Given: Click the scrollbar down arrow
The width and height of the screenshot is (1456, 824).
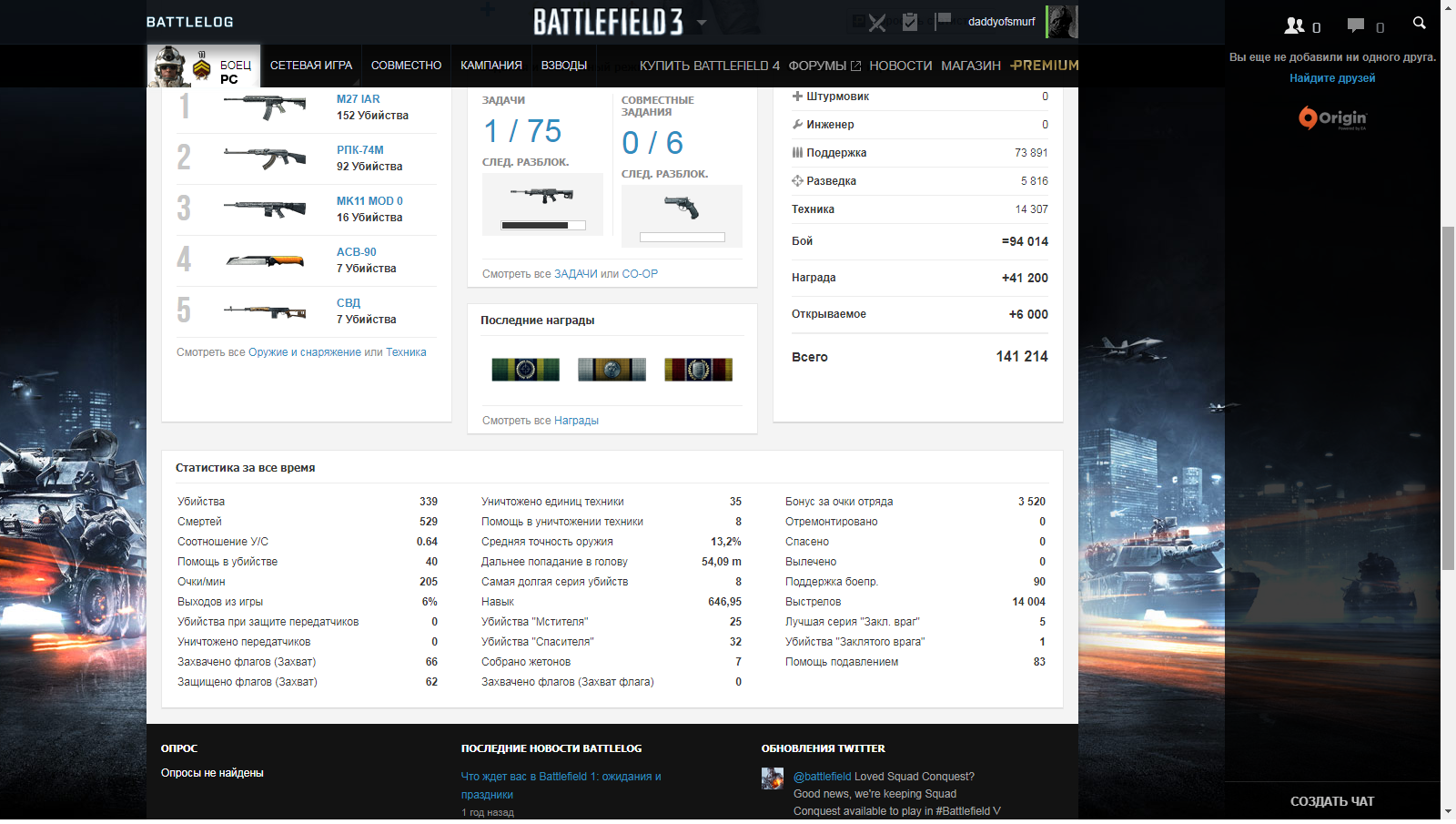Looking at the screenshot, I should pos(1448,811).
